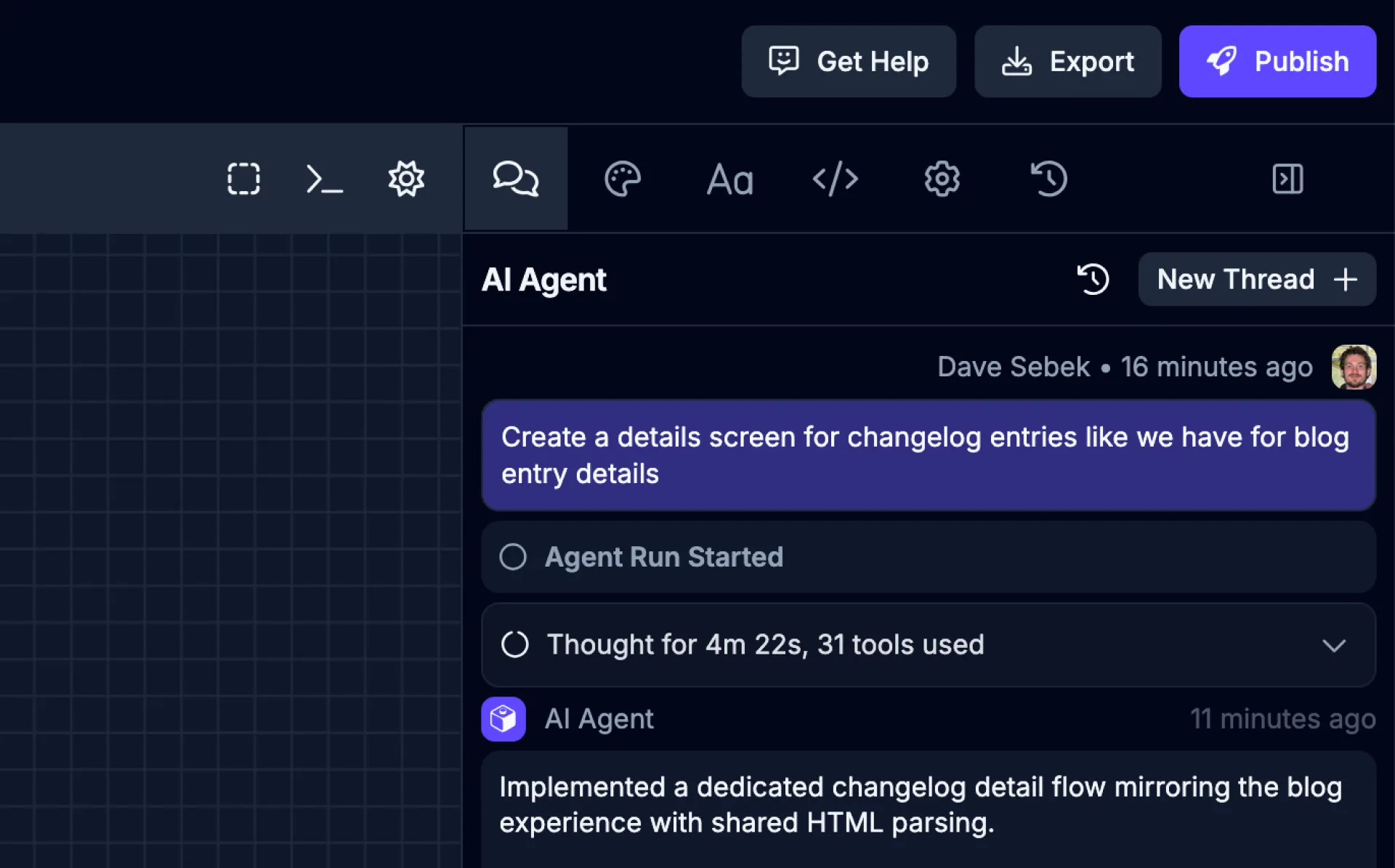Open the code view tab
Screen dimensions: 1395x868
836,179
